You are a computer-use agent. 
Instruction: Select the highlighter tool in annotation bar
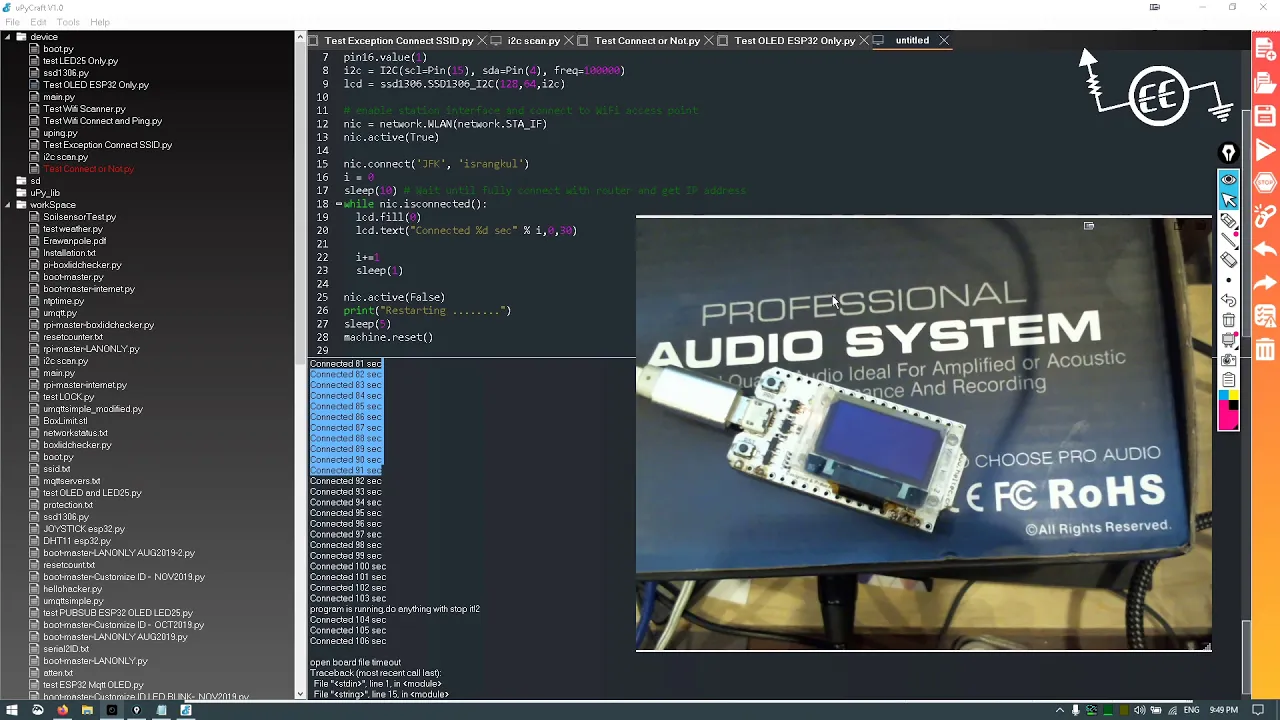point(1228,220)
